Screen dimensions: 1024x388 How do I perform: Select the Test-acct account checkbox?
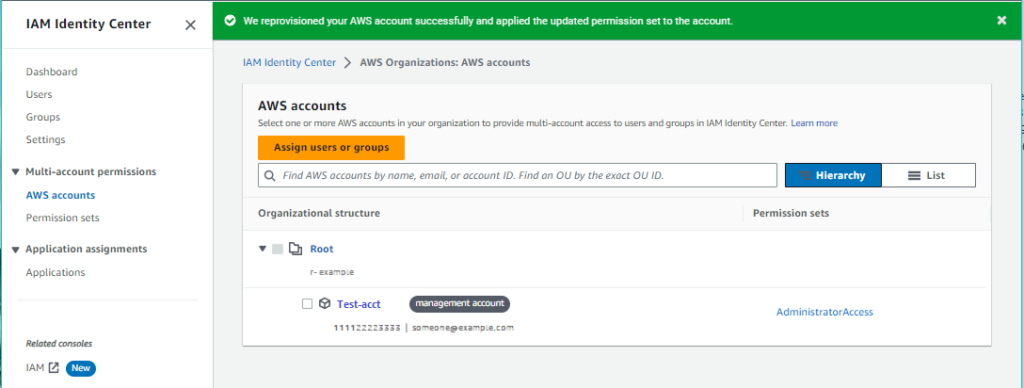(x=307, y=304)
